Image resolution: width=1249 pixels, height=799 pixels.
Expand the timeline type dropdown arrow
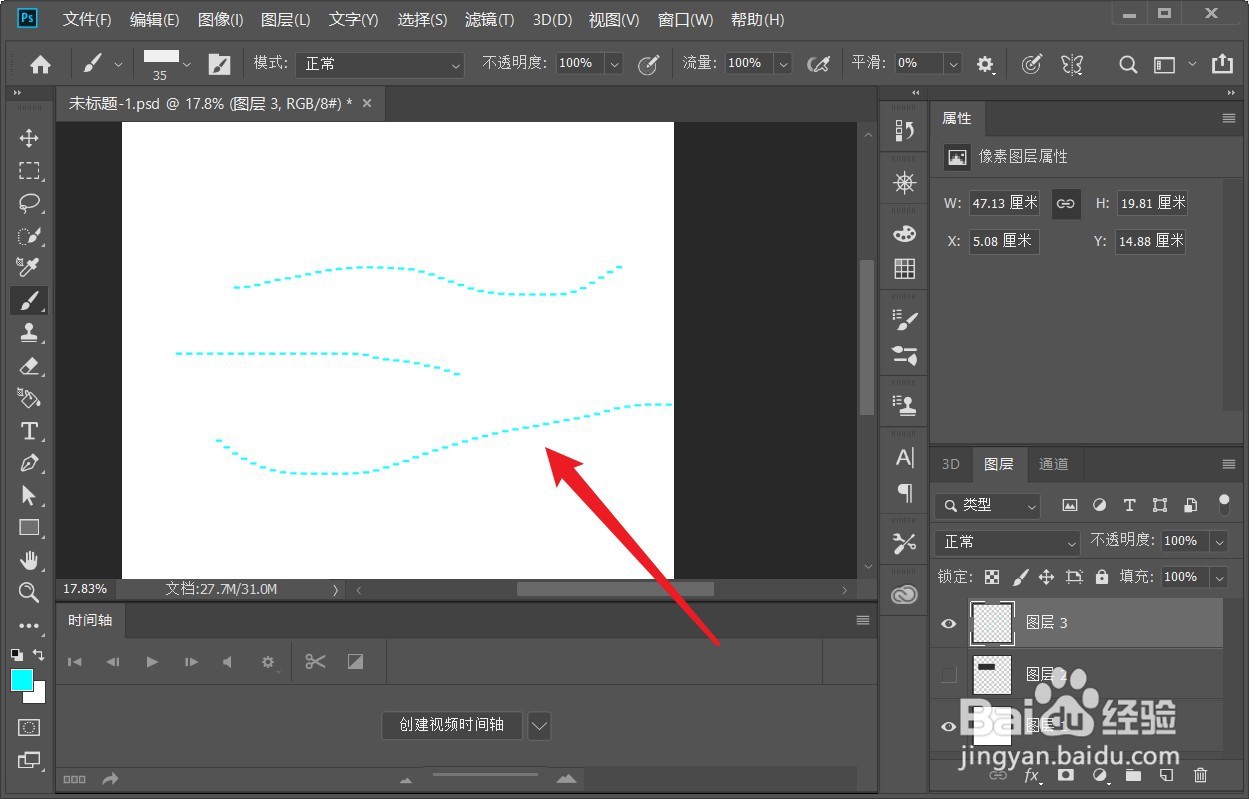[539, 725]
